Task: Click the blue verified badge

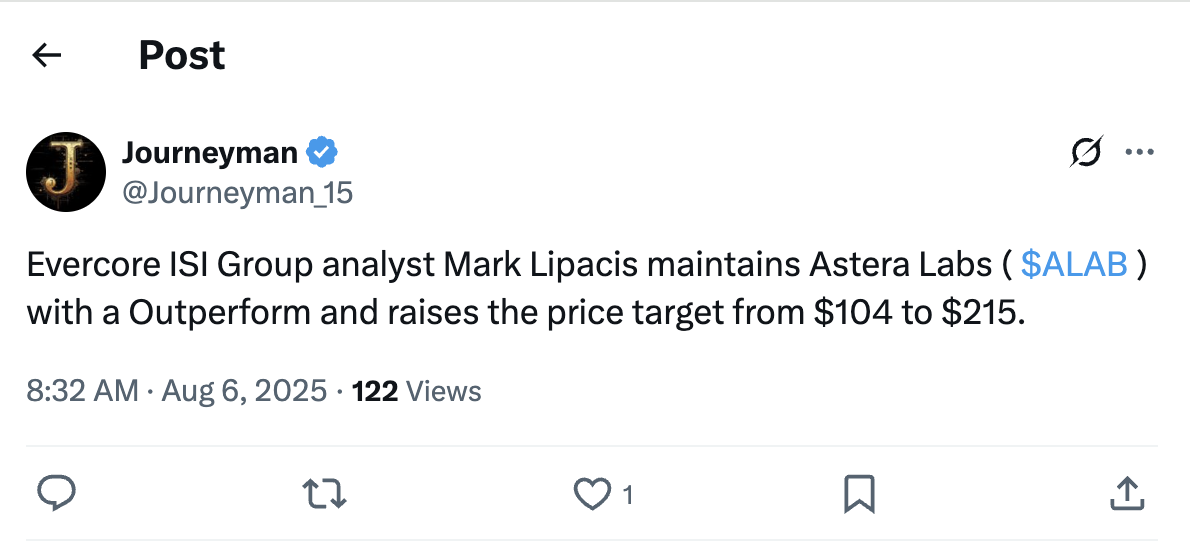Action: click(321, 153)
